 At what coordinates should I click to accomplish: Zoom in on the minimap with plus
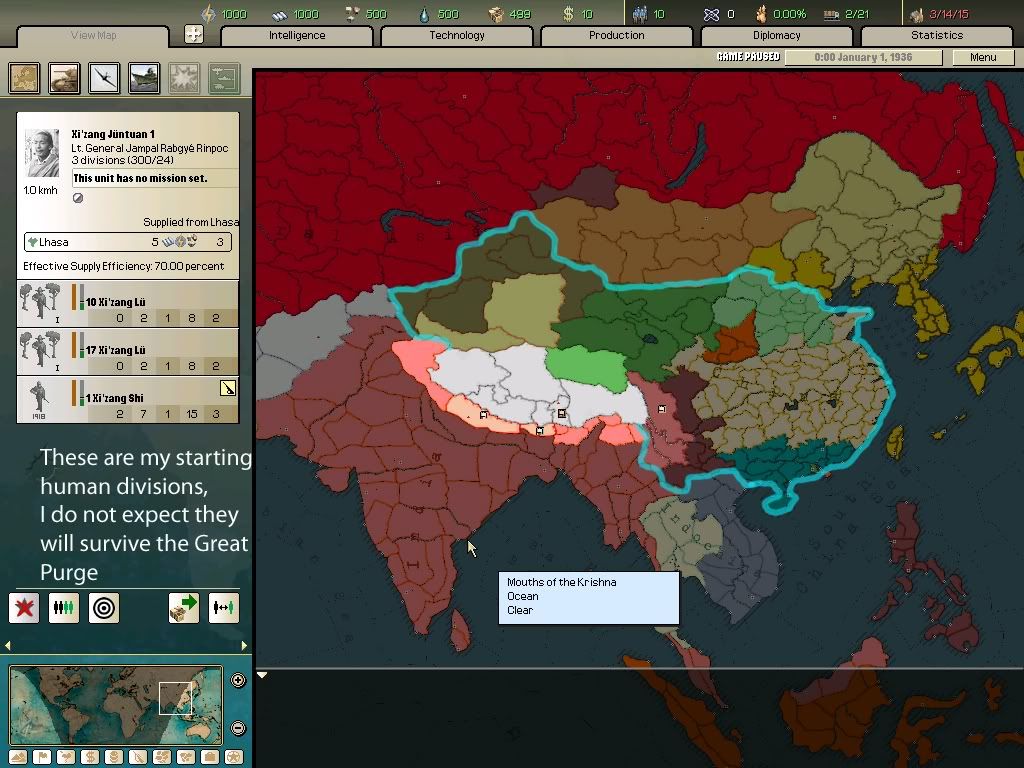tap(238, 680)
